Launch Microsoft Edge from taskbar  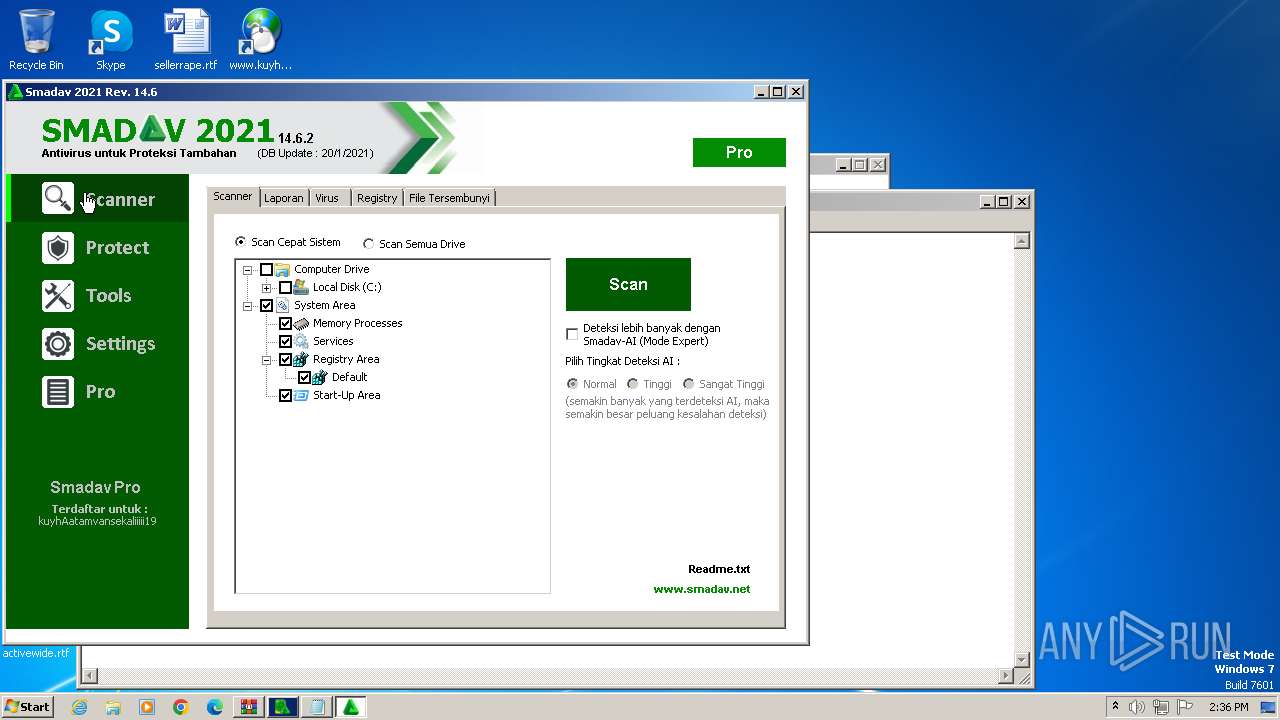215,707
